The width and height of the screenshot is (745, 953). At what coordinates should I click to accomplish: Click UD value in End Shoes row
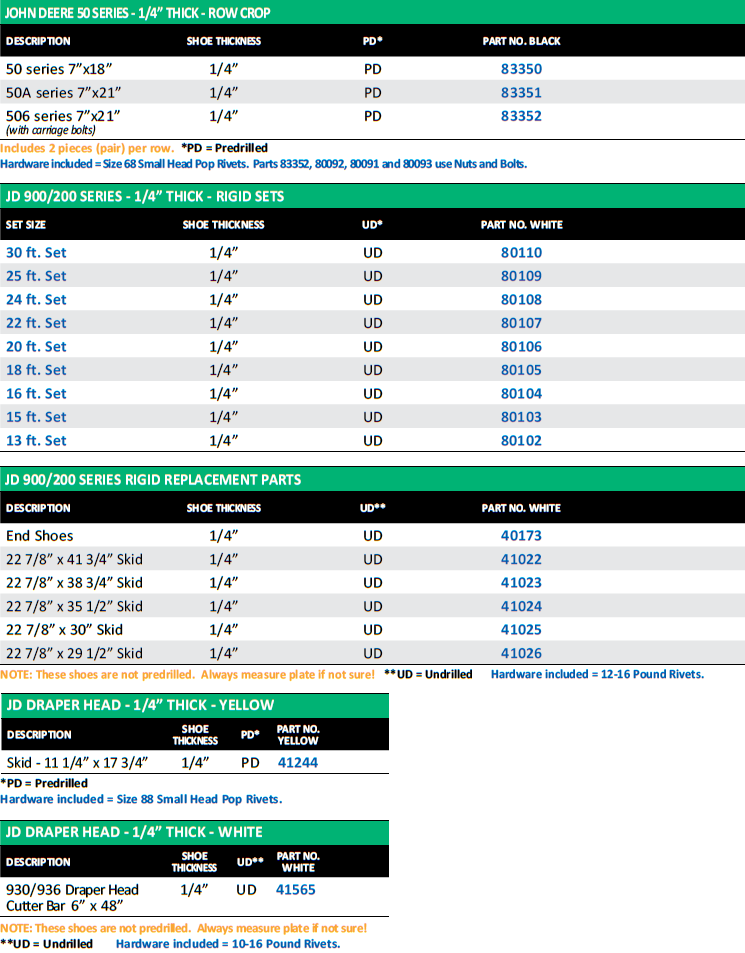[x=372, y=535]
